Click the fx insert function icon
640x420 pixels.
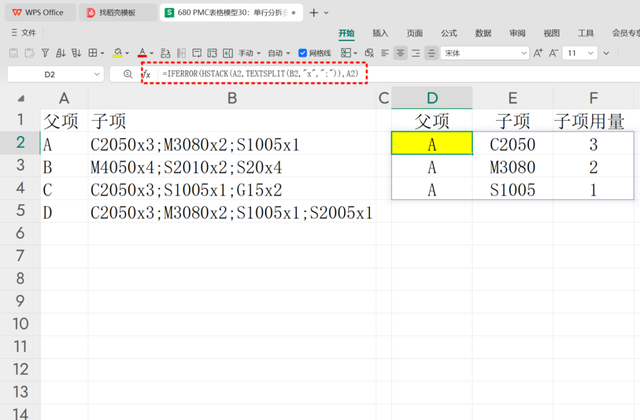[146, 74]
